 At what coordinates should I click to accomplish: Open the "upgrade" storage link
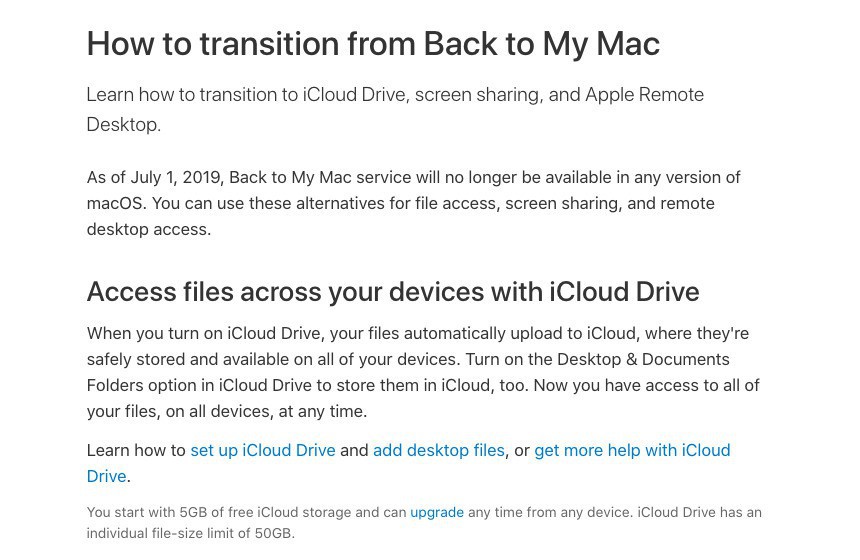pyautogui.click(x=437, y=513)
